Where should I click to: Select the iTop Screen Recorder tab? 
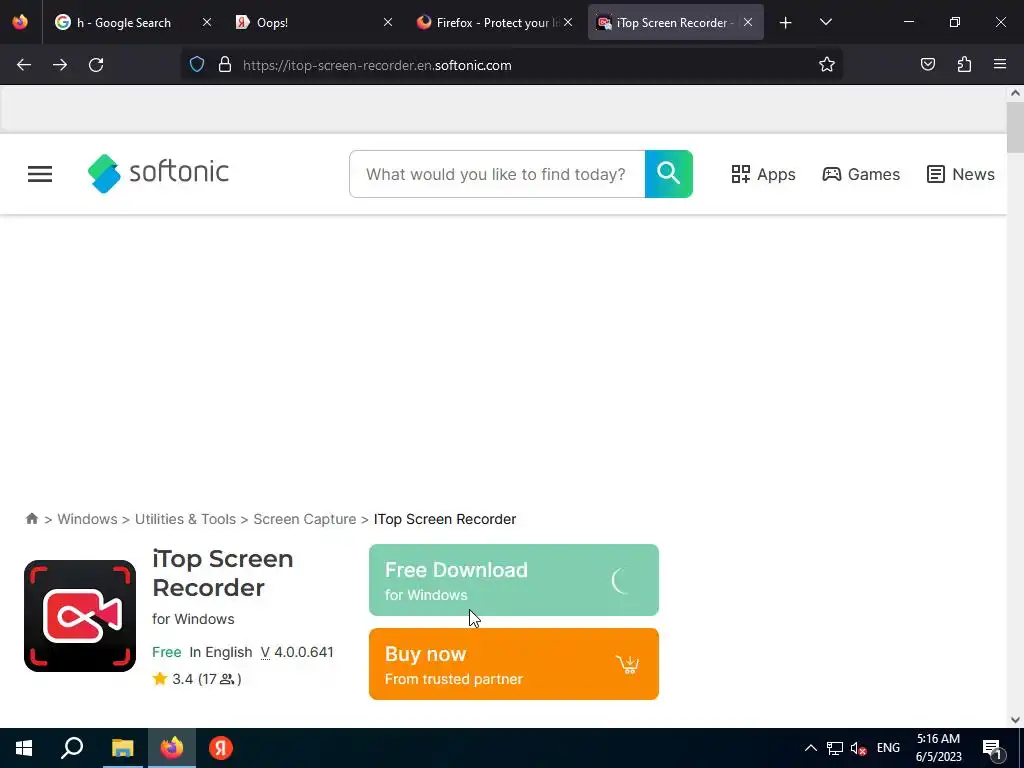(675, 22)
